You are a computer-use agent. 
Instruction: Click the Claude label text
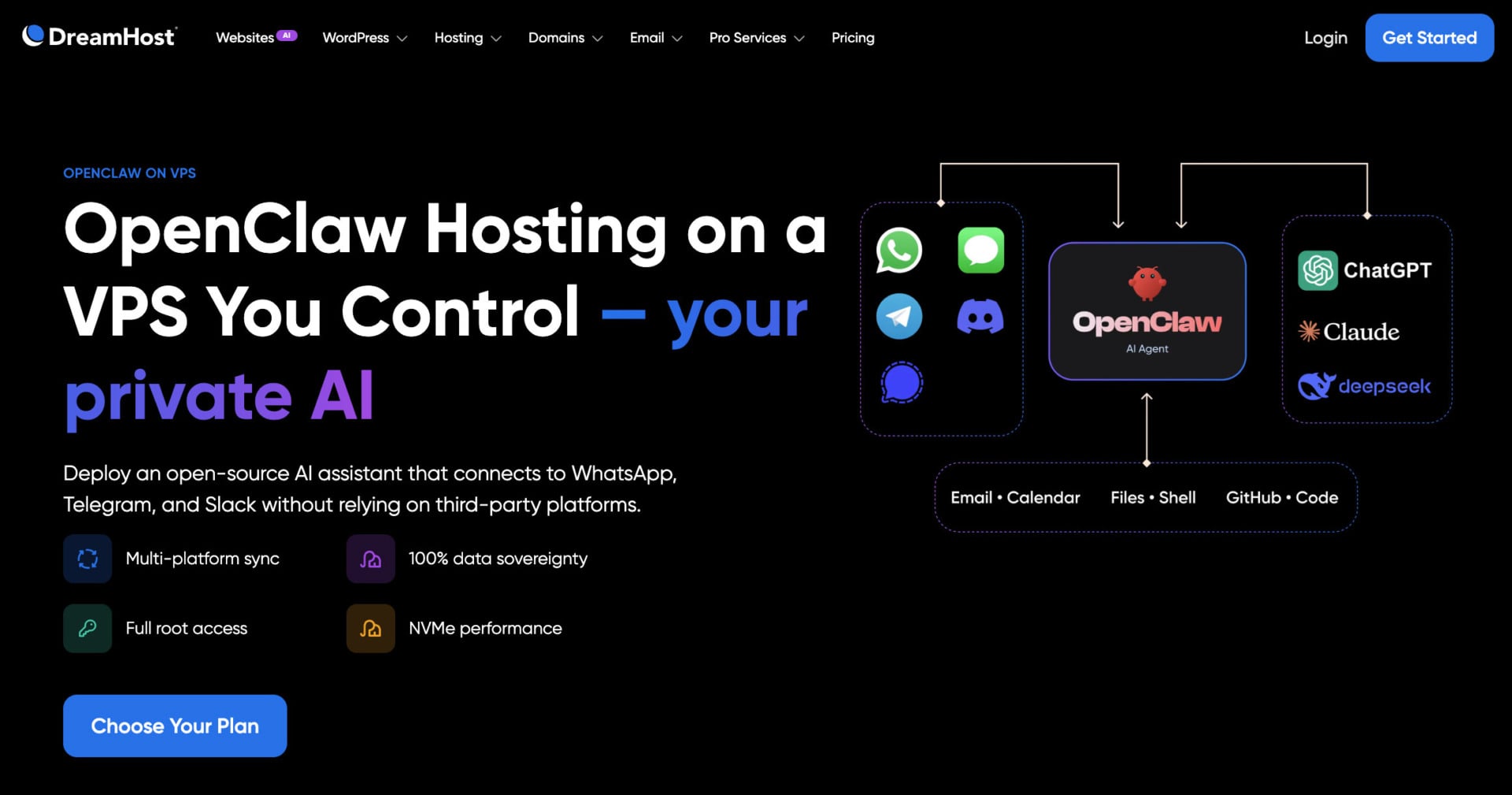(x=1361, y=332)
